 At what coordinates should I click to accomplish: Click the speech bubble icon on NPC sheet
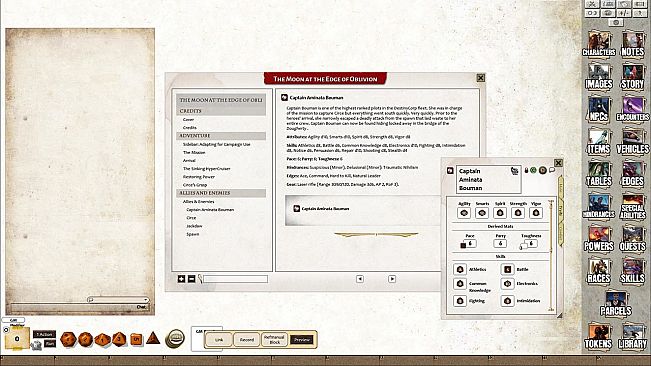point(552,170)
